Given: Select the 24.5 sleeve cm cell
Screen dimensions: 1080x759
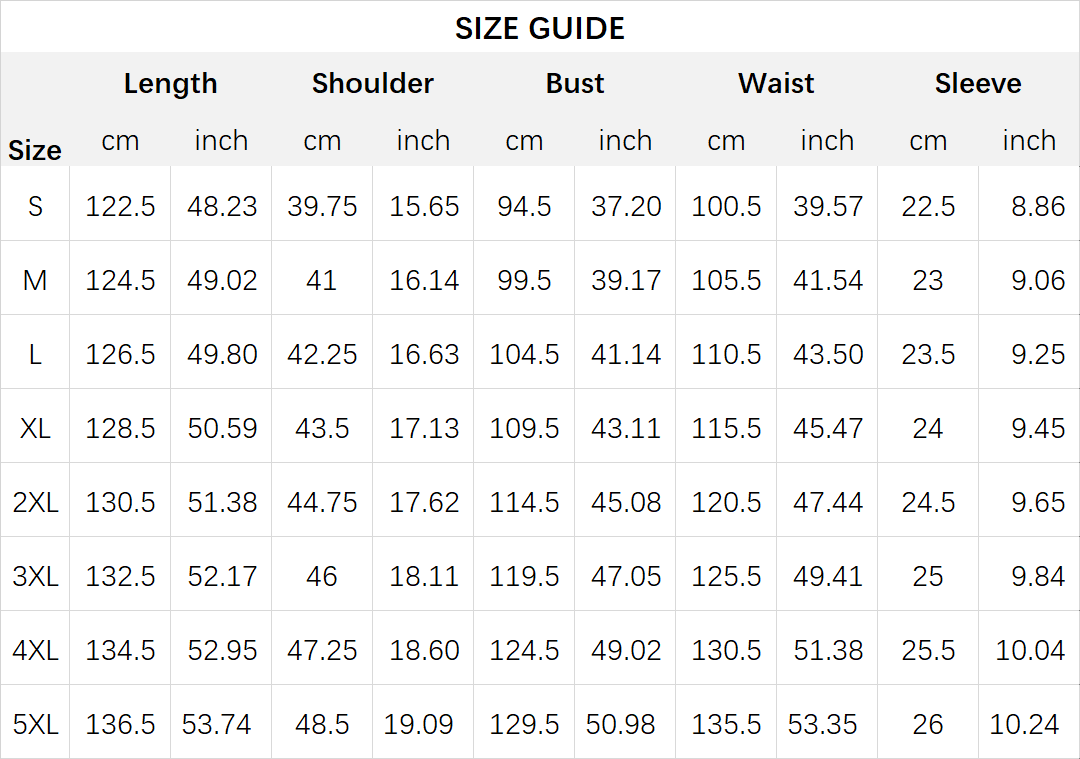Looking at the screenshot, I should [928, 502].
